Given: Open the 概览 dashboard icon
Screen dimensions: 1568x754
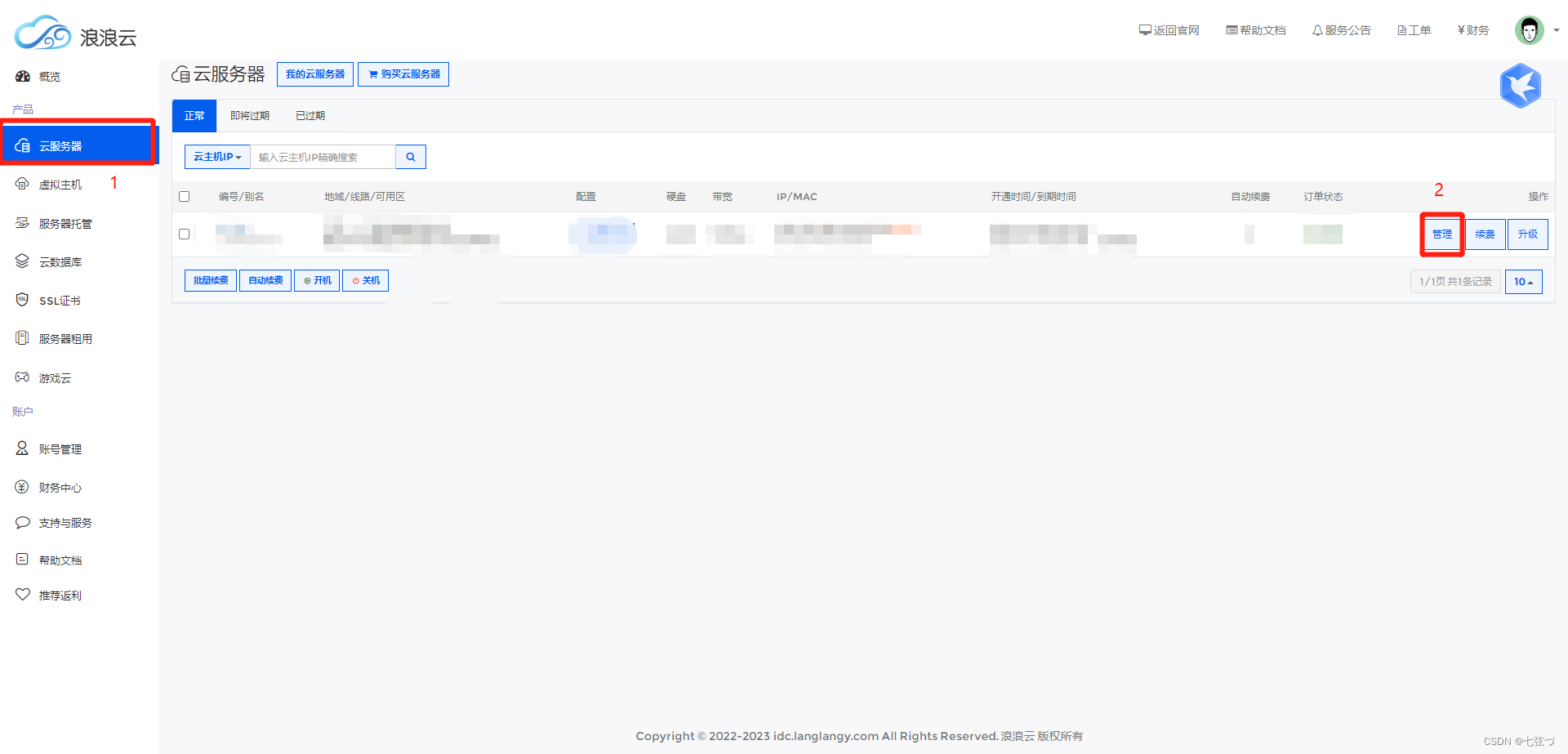Looking at the screenshot, I should coord(23,76).
